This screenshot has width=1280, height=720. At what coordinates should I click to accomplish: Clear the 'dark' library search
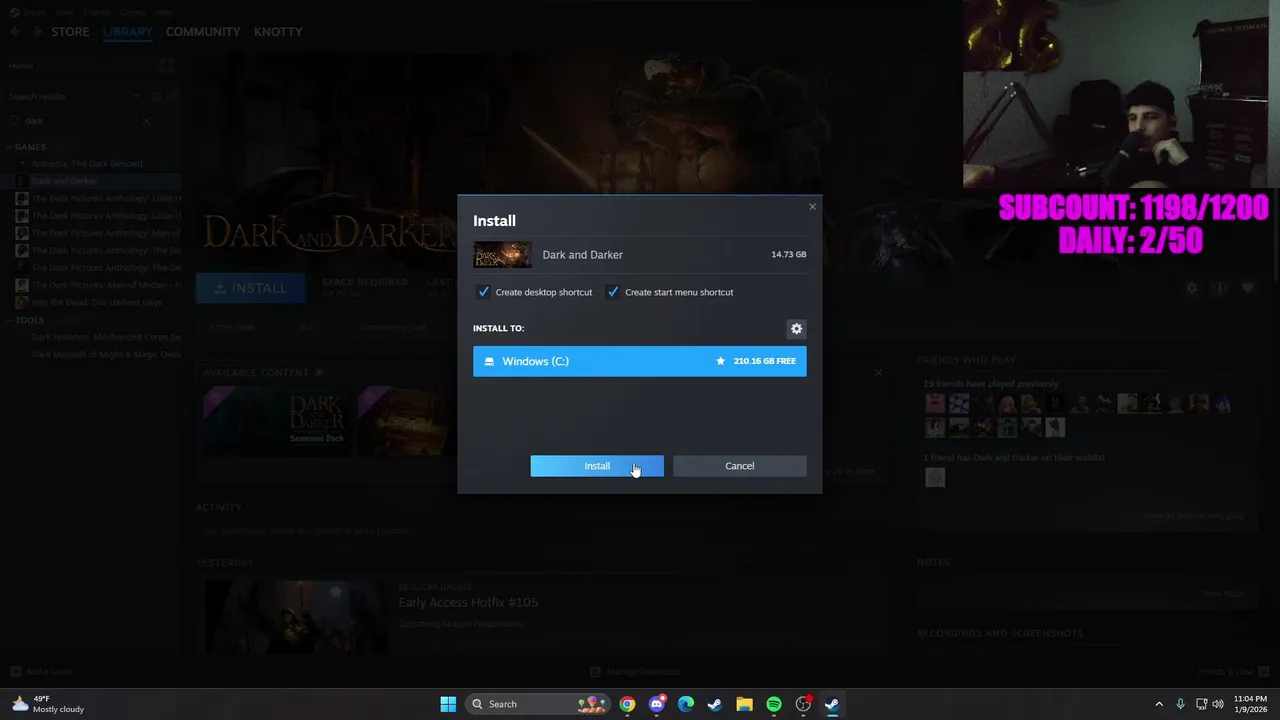pos(146,121)
